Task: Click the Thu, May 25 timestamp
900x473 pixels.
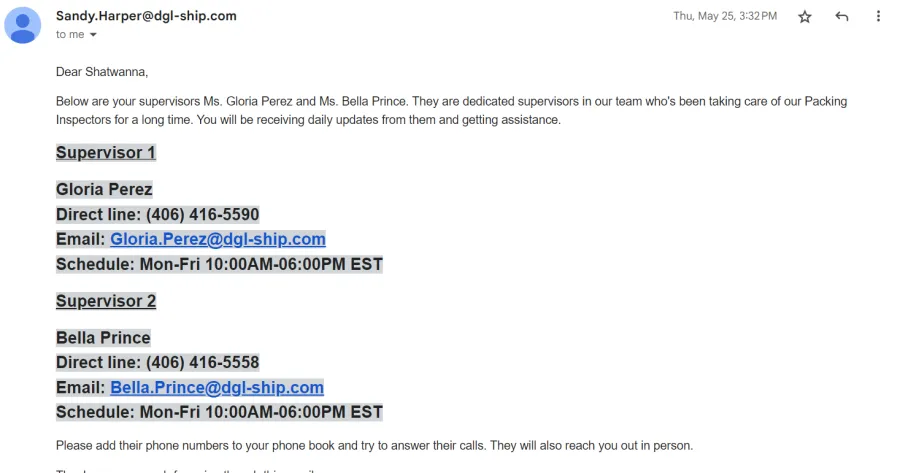Action: point(725,16)
